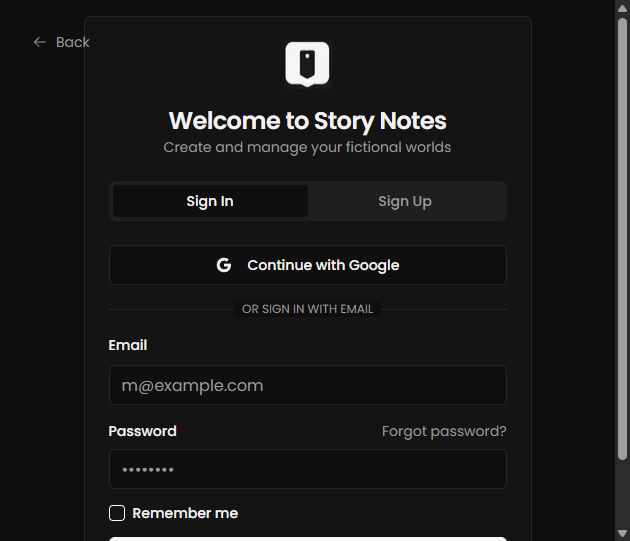The image size is (630, 541).
Task: Click the Password field label
Action: pyautogui.click(x=143, y=431)
